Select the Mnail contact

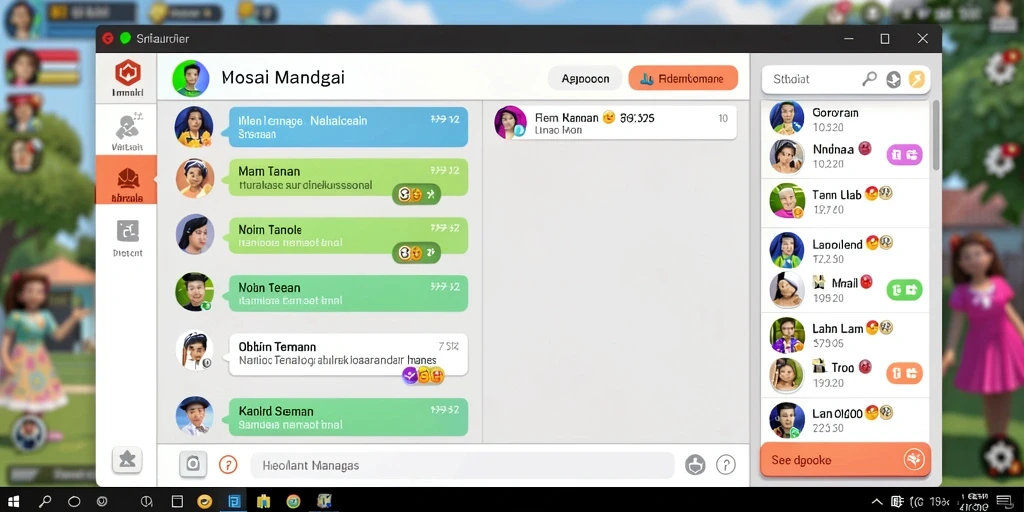point(845,289)
